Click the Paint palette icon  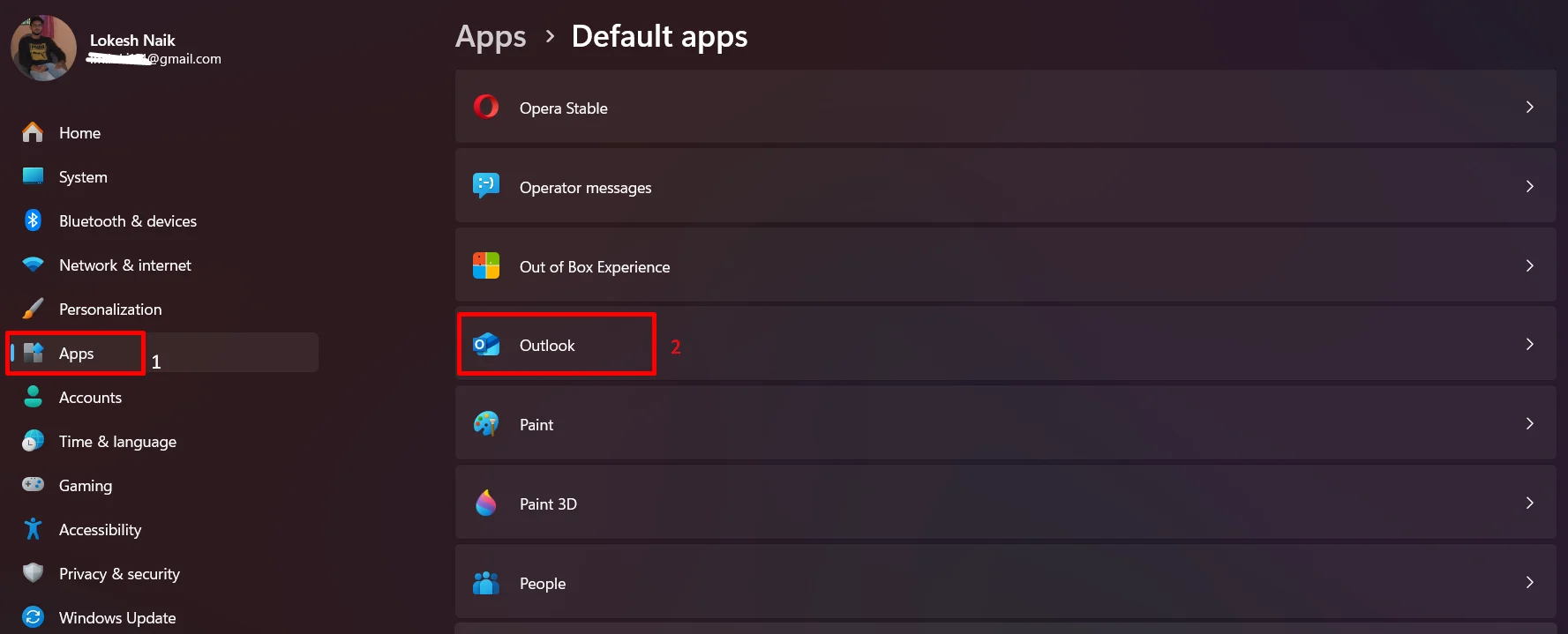486,424
